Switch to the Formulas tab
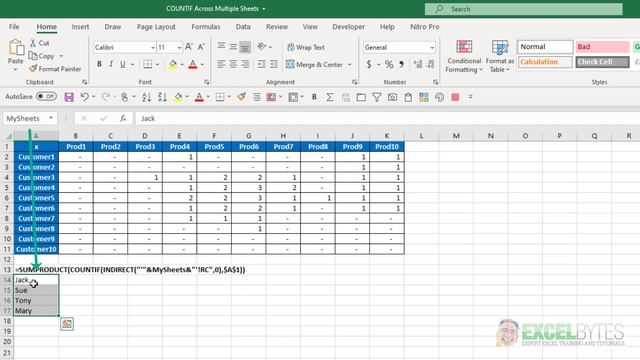Viewport: 640px width, 360px height. point(206,27)
